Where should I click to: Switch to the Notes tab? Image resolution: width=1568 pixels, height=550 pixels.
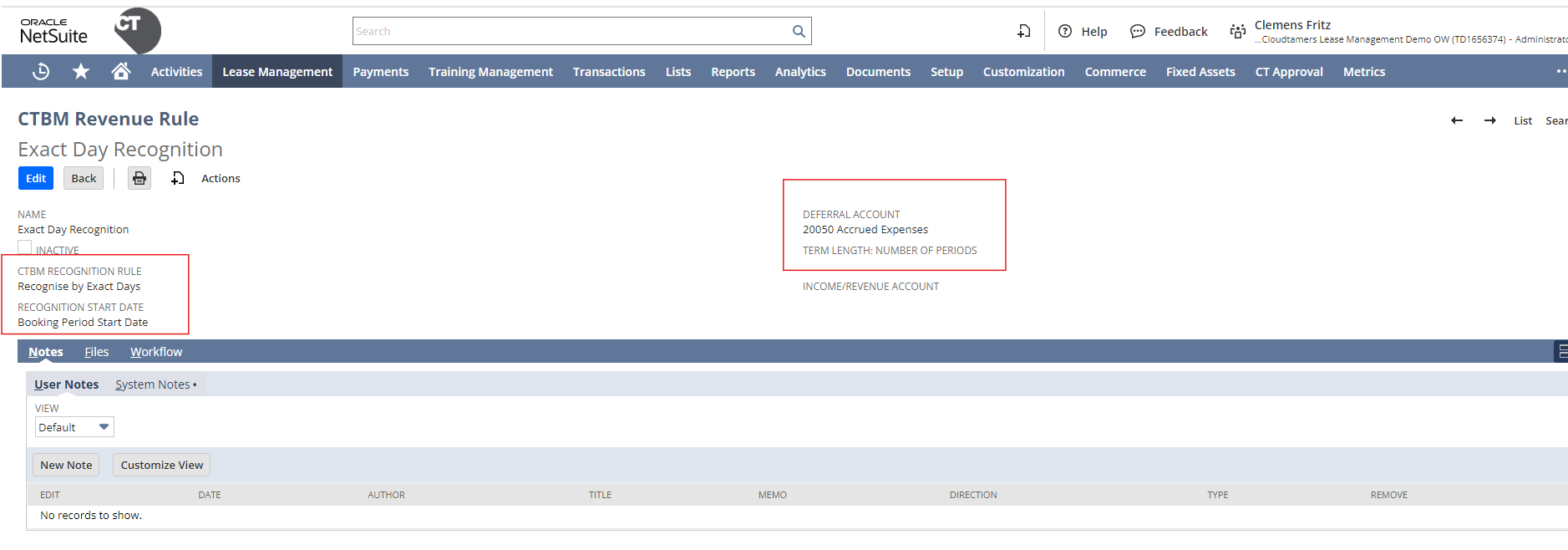46,352
